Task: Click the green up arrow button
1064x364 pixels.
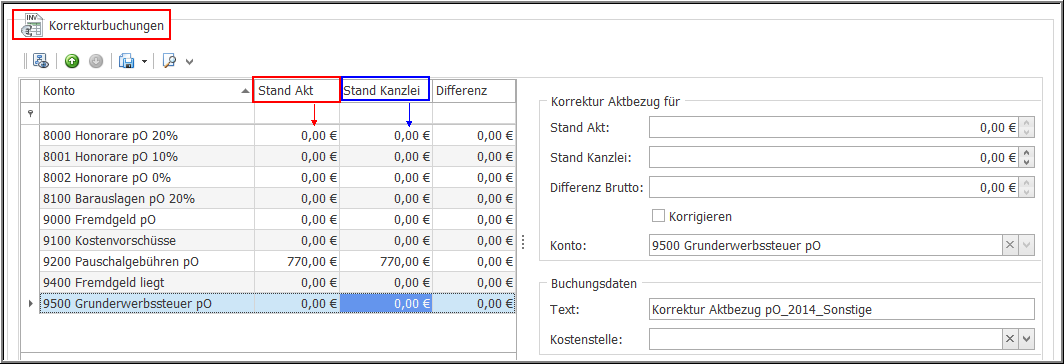Action: pos(72,61)
